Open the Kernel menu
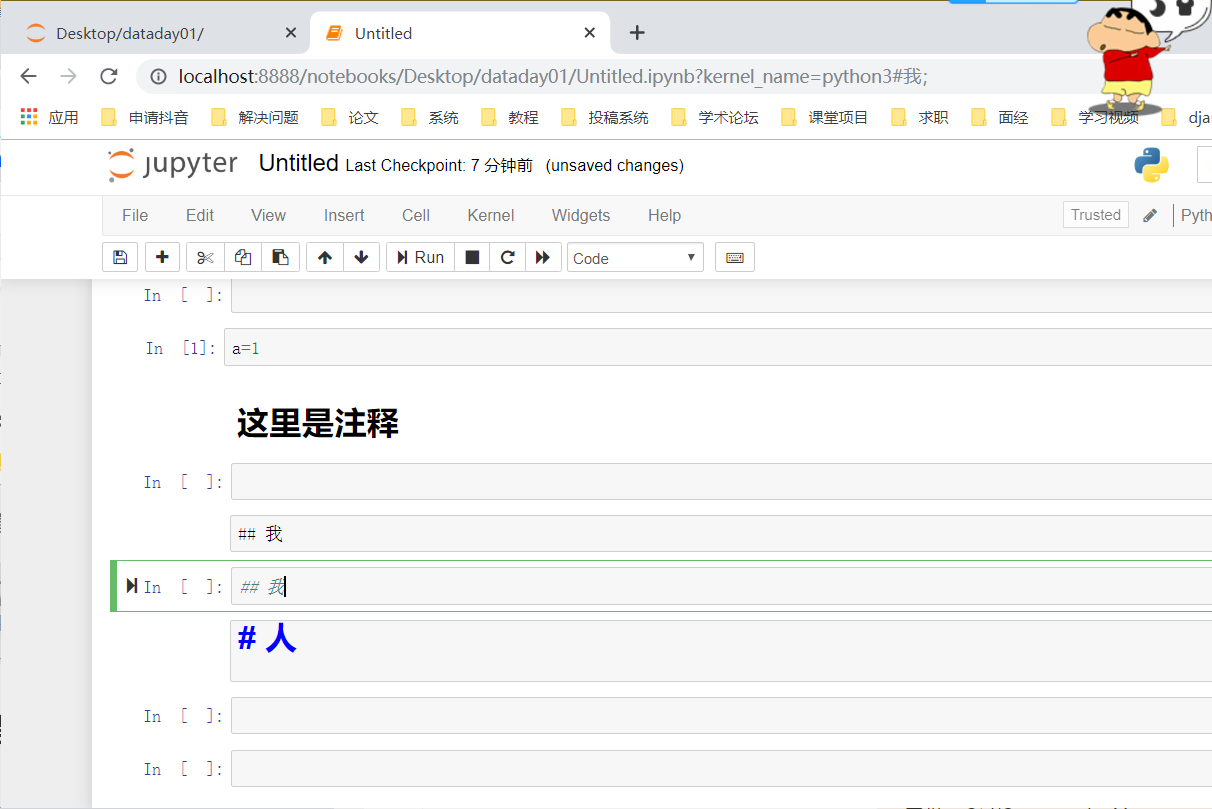 pos(490,215)
